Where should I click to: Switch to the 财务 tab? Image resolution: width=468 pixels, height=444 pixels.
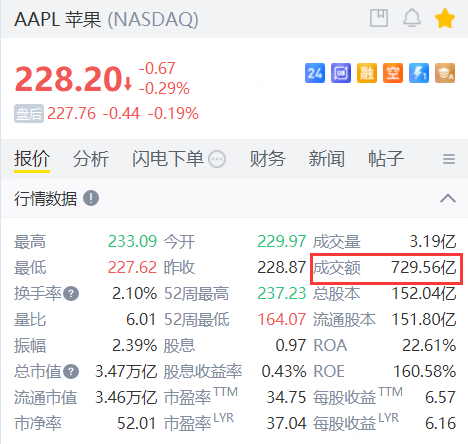268,159
